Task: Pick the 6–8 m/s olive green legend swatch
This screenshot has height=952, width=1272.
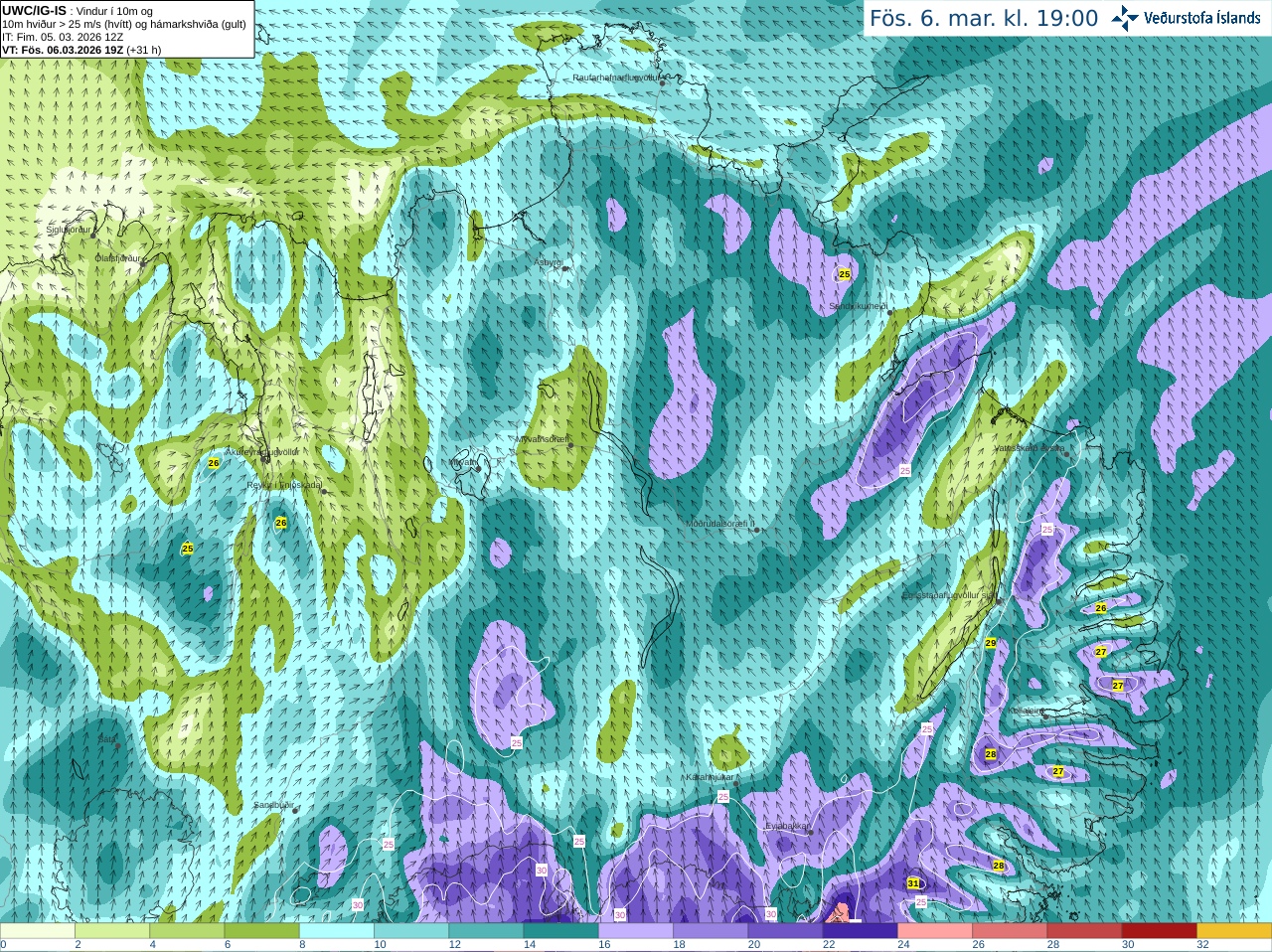Action: 262,931
